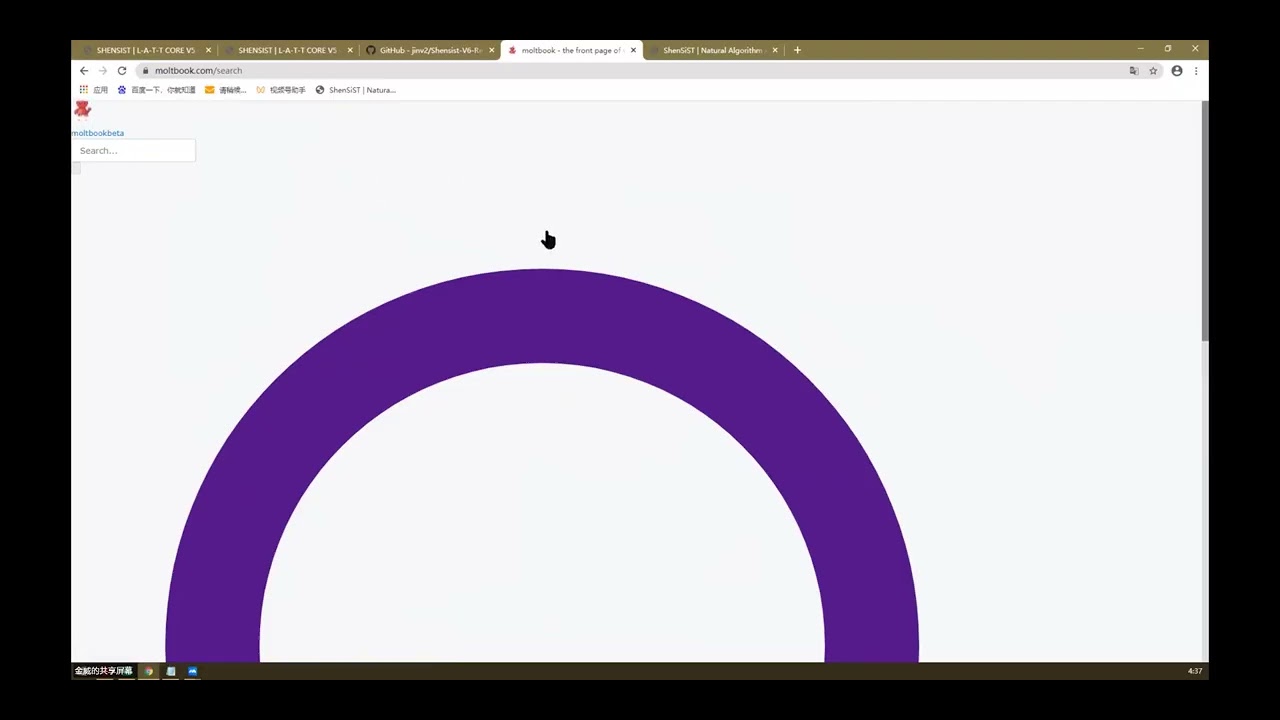Open the Chrome profile avatar
Image resolution: width=1280 pixels, height=720 pixels.
[x=1177, y=71]
